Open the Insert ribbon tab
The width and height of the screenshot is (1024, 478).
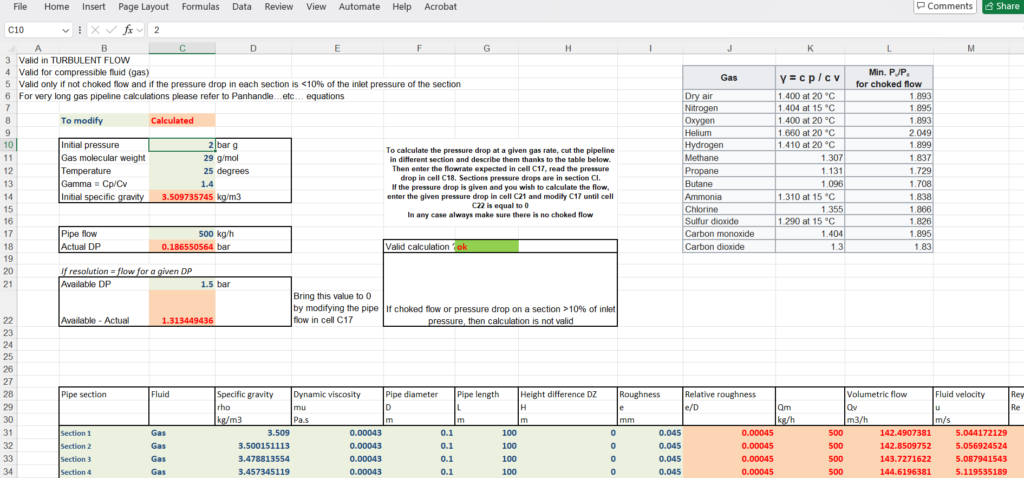(94, 7)
